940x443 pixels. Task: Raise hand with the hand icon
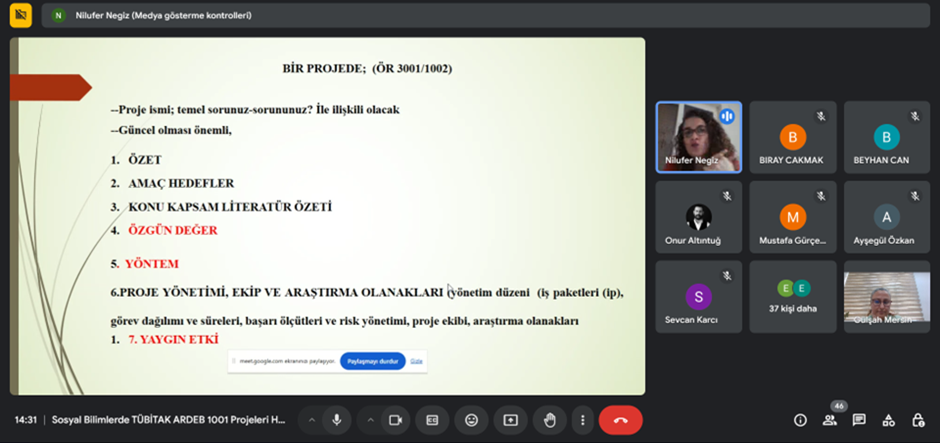[x=550, y=420]
